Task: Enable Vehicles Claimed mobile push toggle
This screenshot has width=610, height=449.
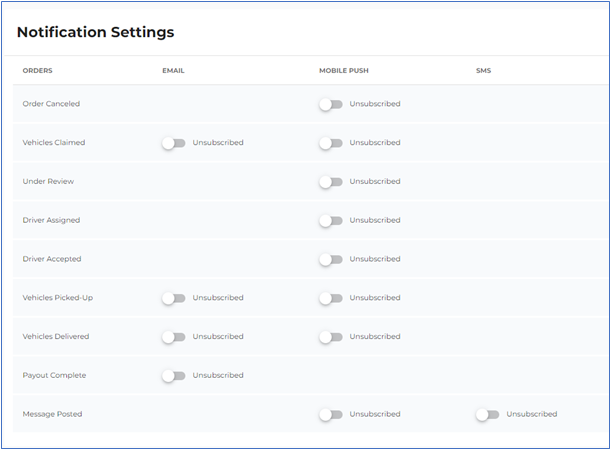Action: [x=331, y=143]
